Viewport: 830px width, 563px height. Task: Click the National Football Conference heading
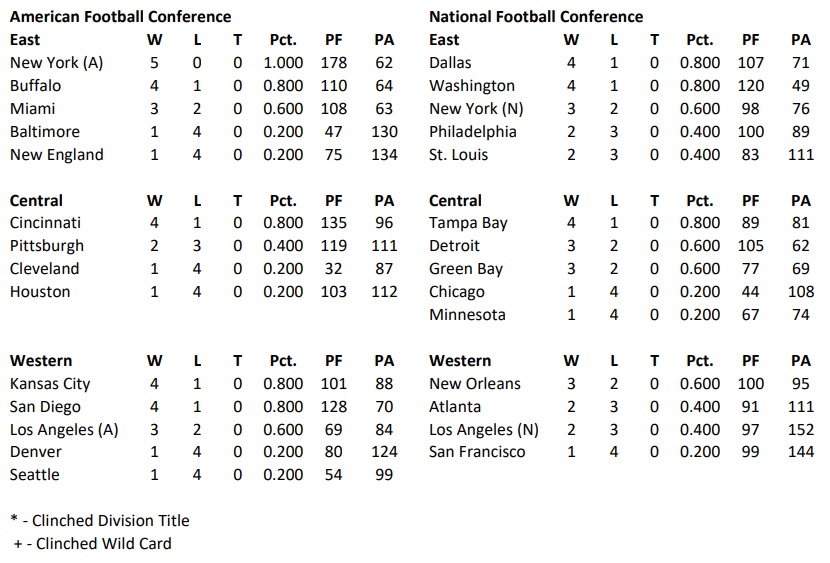(x=536, y=17)
